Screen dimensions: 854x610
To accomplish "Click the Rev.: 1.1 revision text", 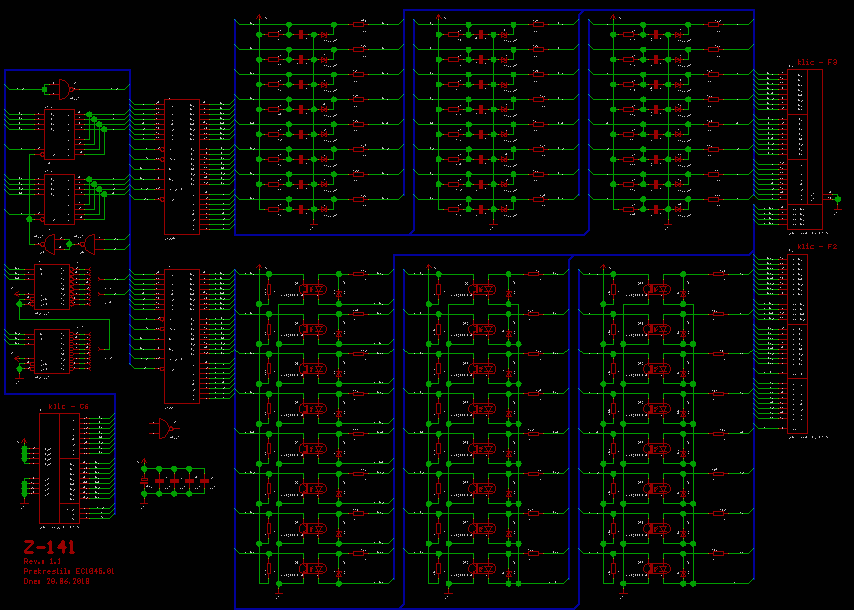I will point(44,562).
